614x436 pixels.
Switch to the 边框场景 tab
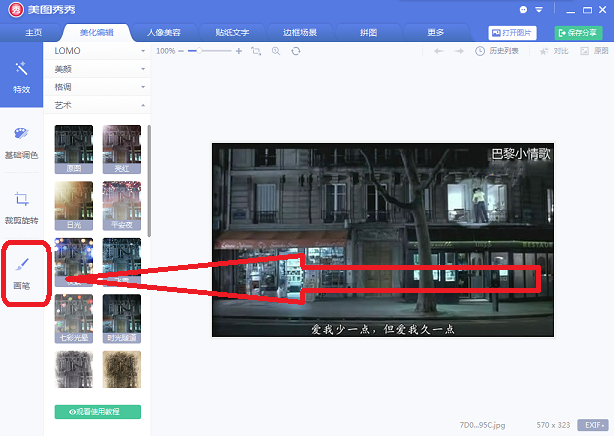(x=300, y=33)
